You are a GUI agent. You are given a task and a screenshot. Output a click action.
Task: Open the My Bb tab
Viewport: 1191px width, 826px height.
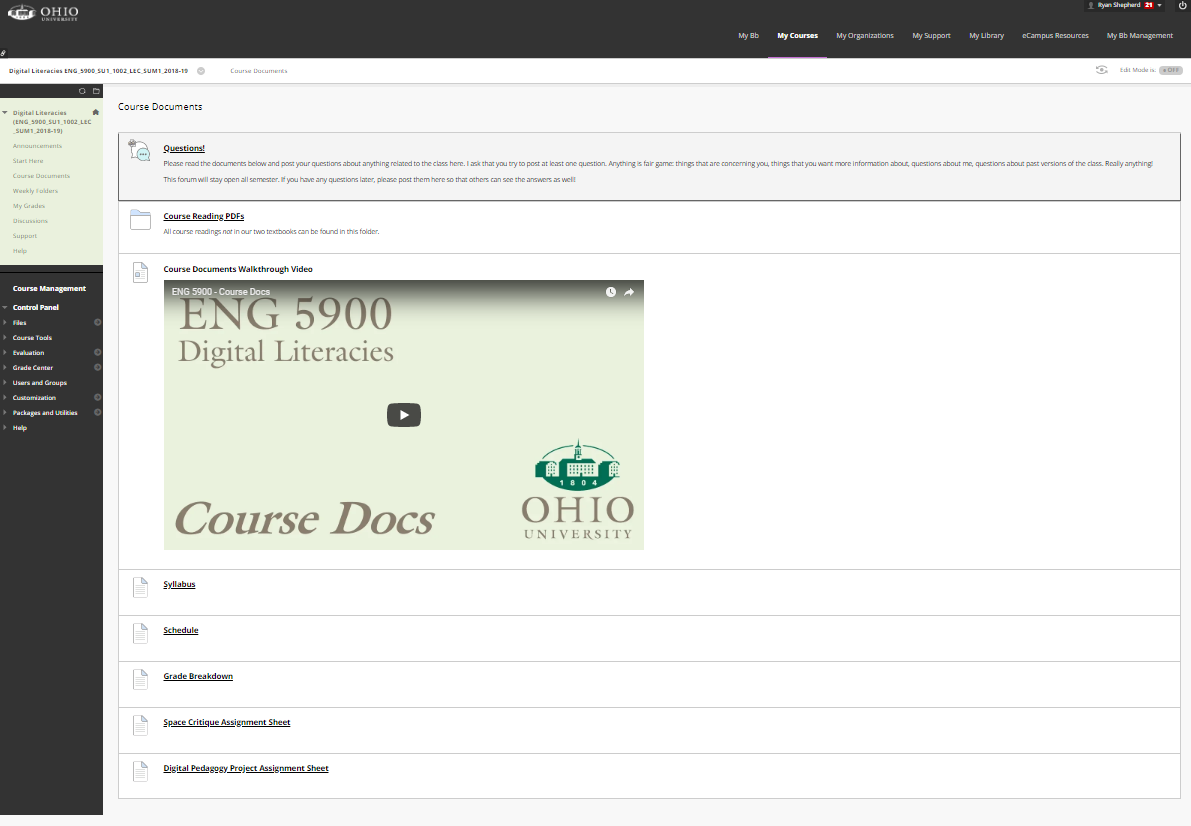748,36
